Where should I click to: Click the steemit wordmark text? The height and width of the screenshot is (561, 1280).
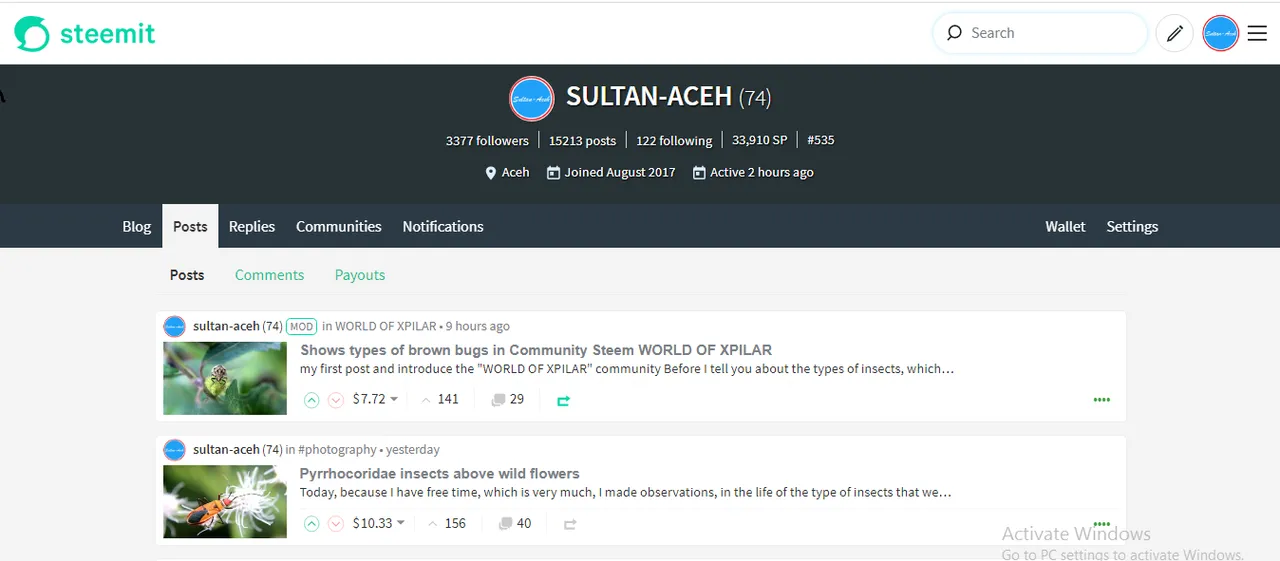click(108, 33)
